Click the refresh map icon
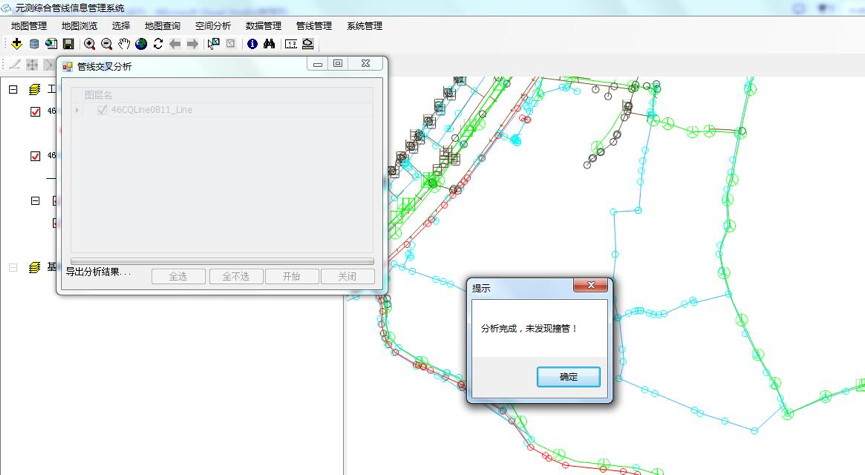The width and height of the screenshot is (865, 475). click(158, 44)
